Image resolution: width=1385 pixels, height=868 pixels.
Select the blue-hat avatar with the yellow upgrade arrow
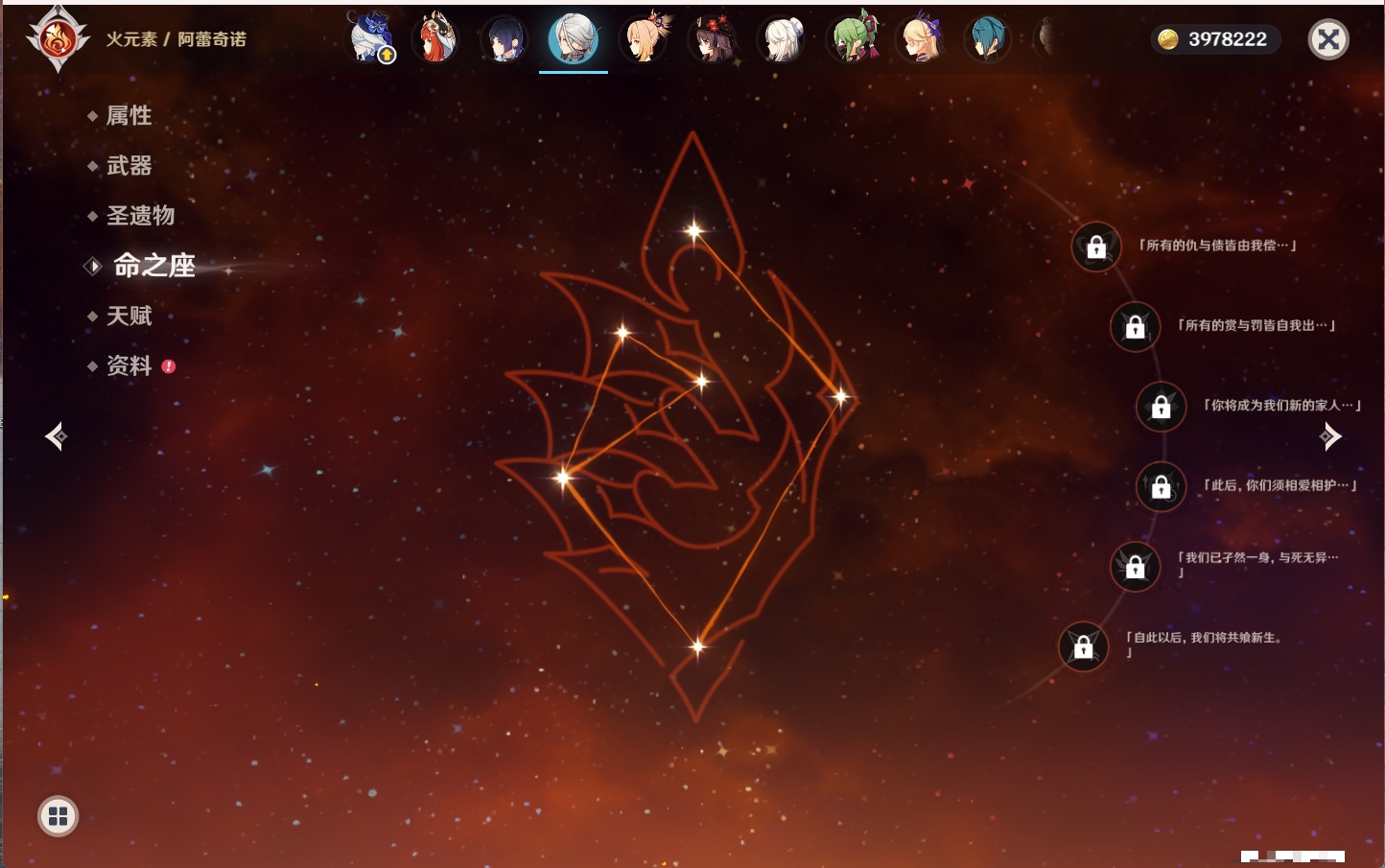click(x=369, y=38)
